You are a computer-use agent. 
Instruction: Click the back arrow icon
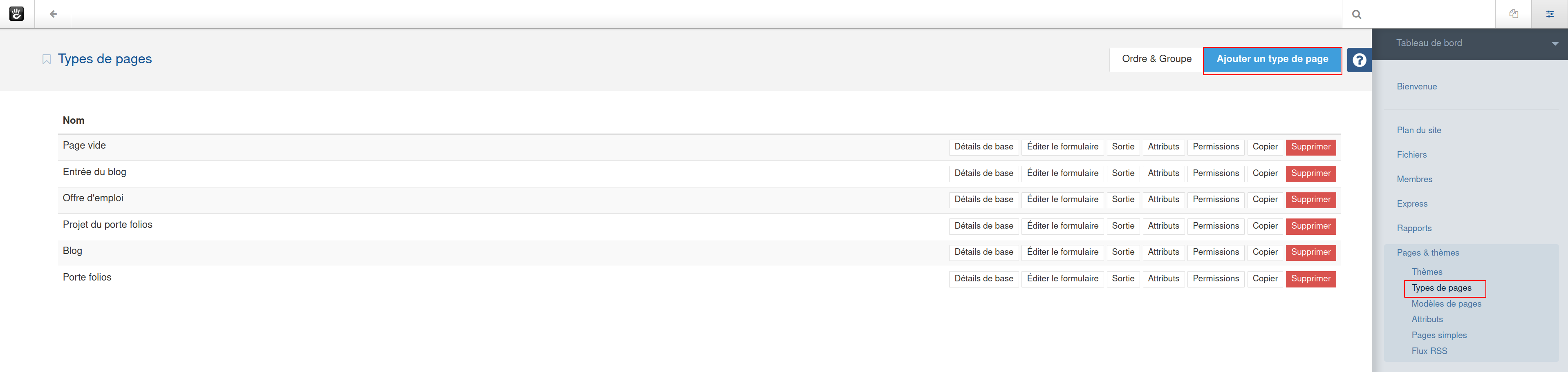[x=53, y=14]
